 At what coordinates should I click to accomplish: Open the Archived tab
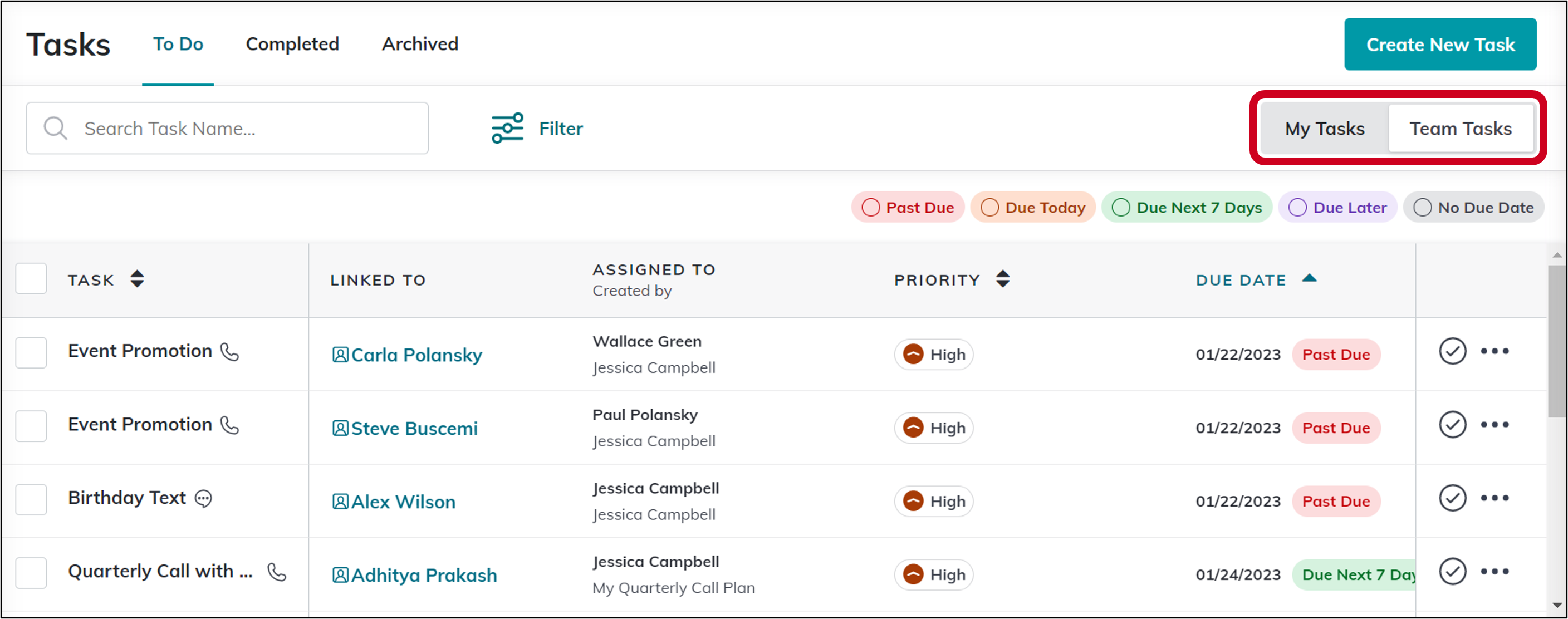coord(419,44)
